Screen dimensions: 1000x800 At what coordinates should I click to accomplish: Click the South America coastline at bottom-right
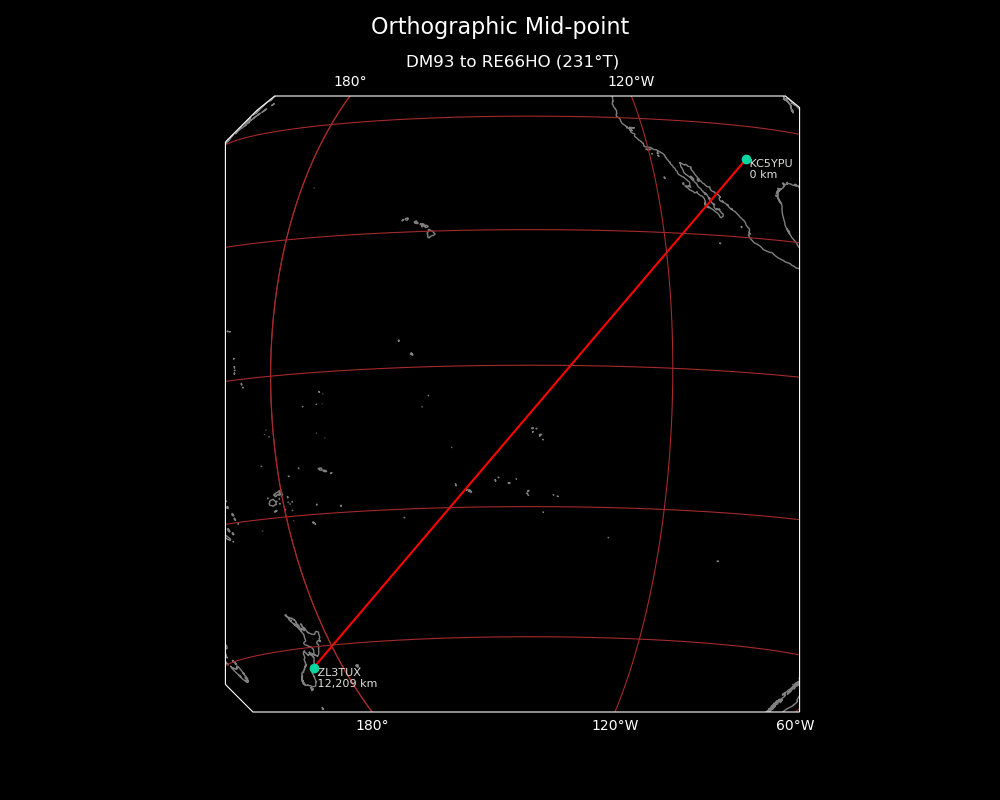tap(785, 695)
